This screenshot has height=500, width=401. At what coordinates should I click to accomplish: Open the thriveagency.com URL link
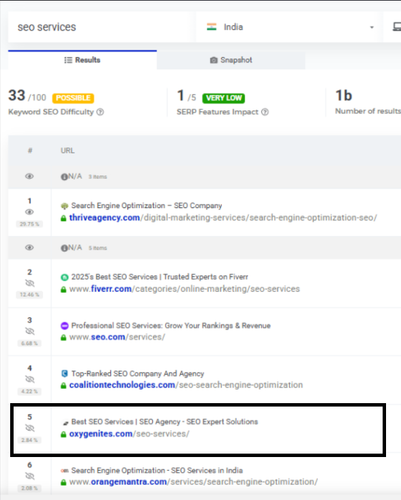(x=223, y=218)
